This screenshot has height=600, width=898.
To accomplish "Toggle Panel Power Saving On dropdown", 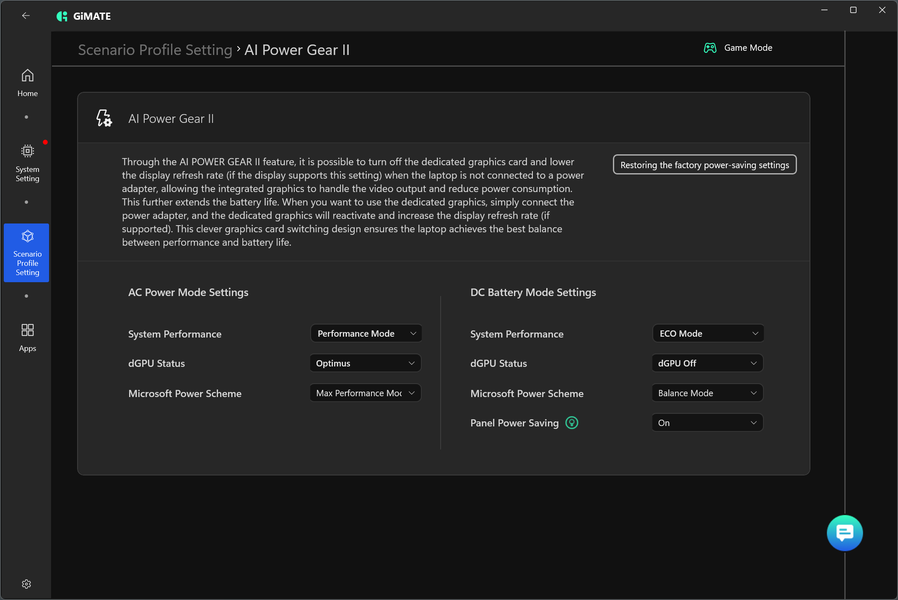I will [x=707, y=423].
